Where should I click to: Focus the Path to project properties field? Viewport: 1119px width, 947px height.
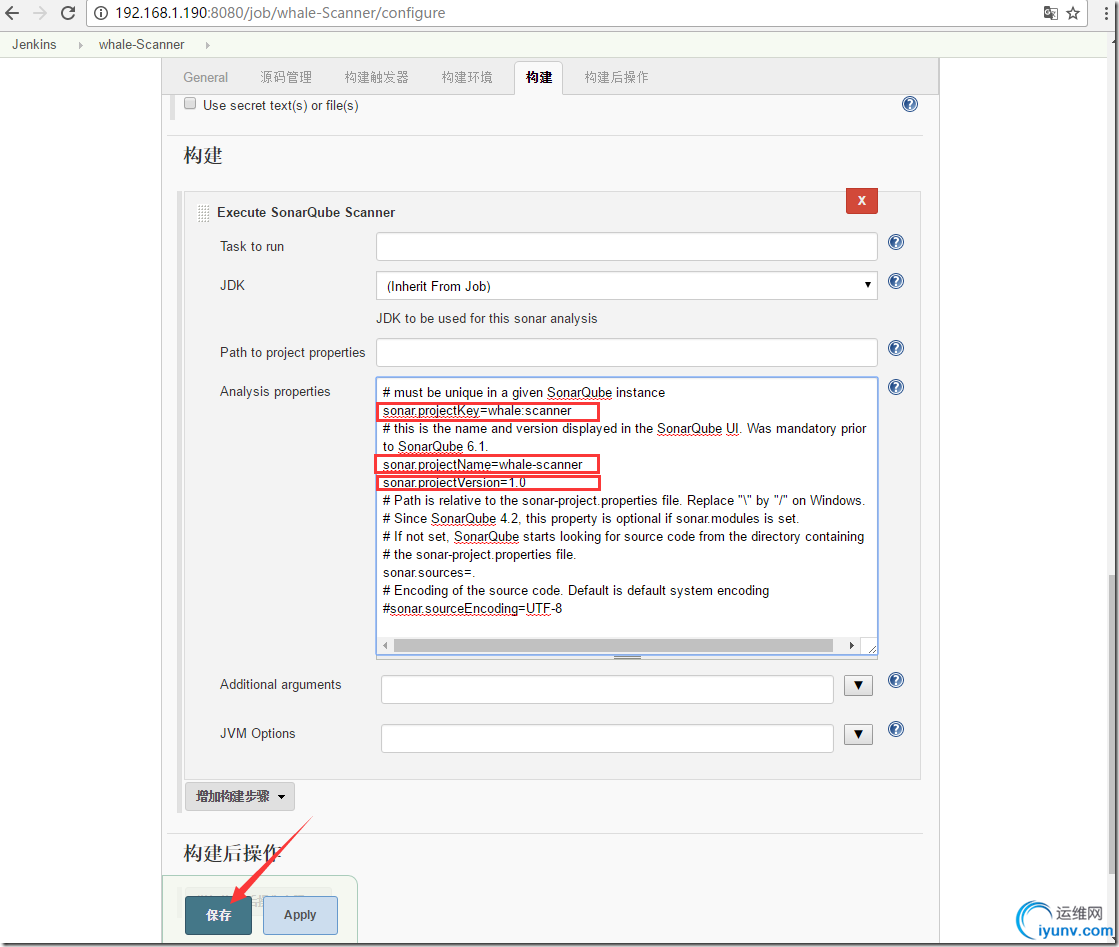click(x=627, y=353)
